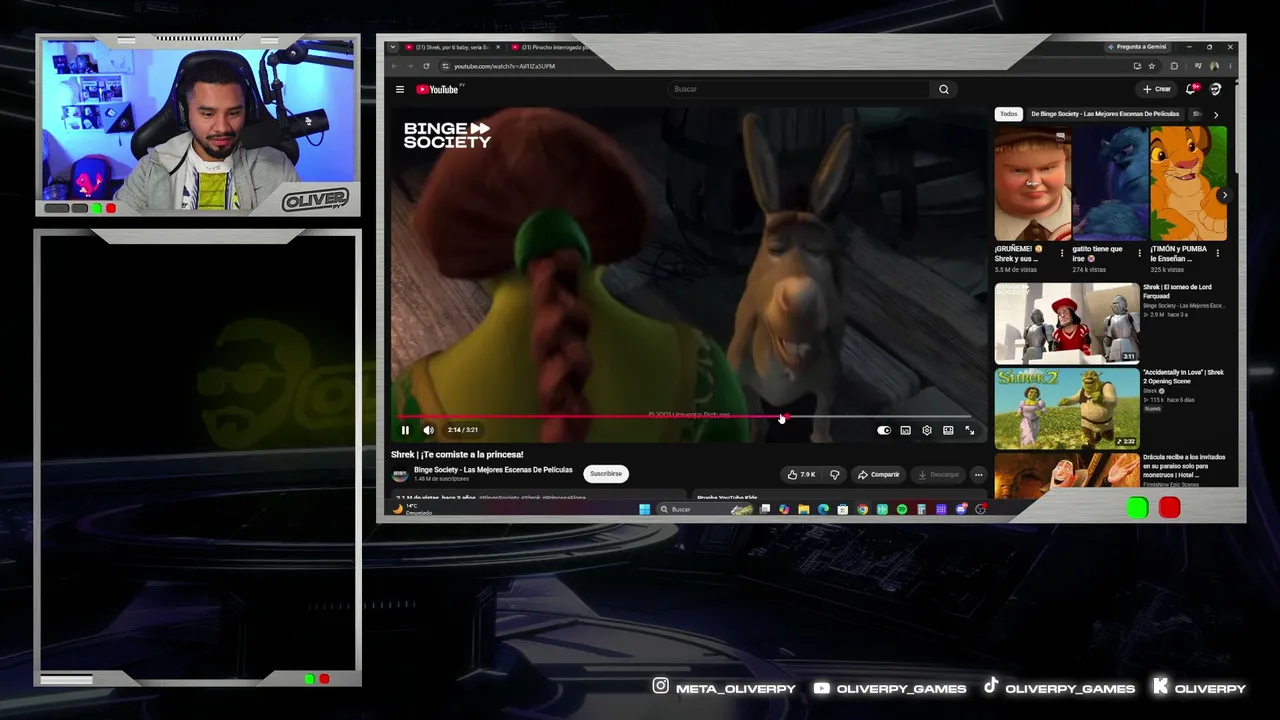Open options for gatito tiene que irse short
This screenshot has width=1280, height=720.
[1139, 253]
